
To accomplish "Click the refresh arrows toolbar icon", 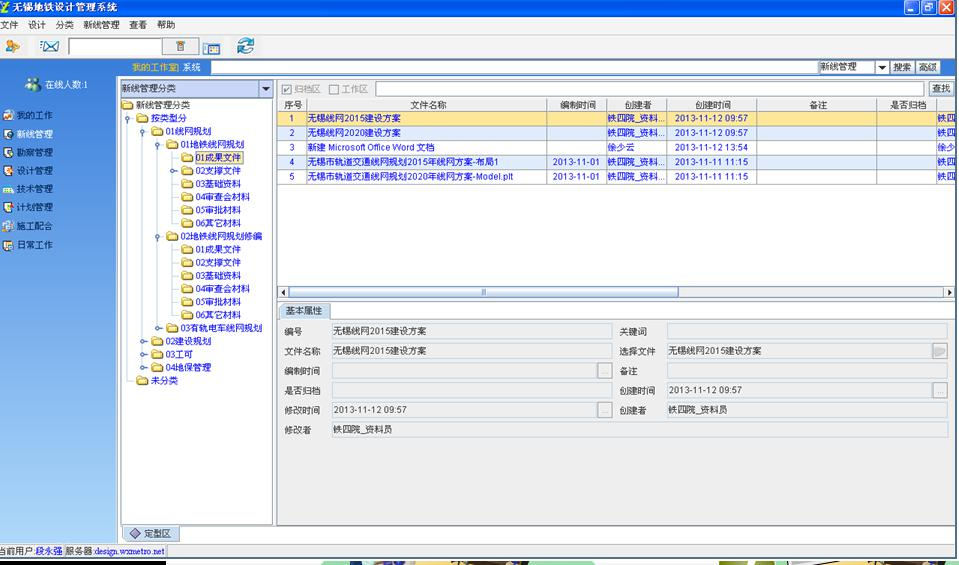I will tap(245, 46).
